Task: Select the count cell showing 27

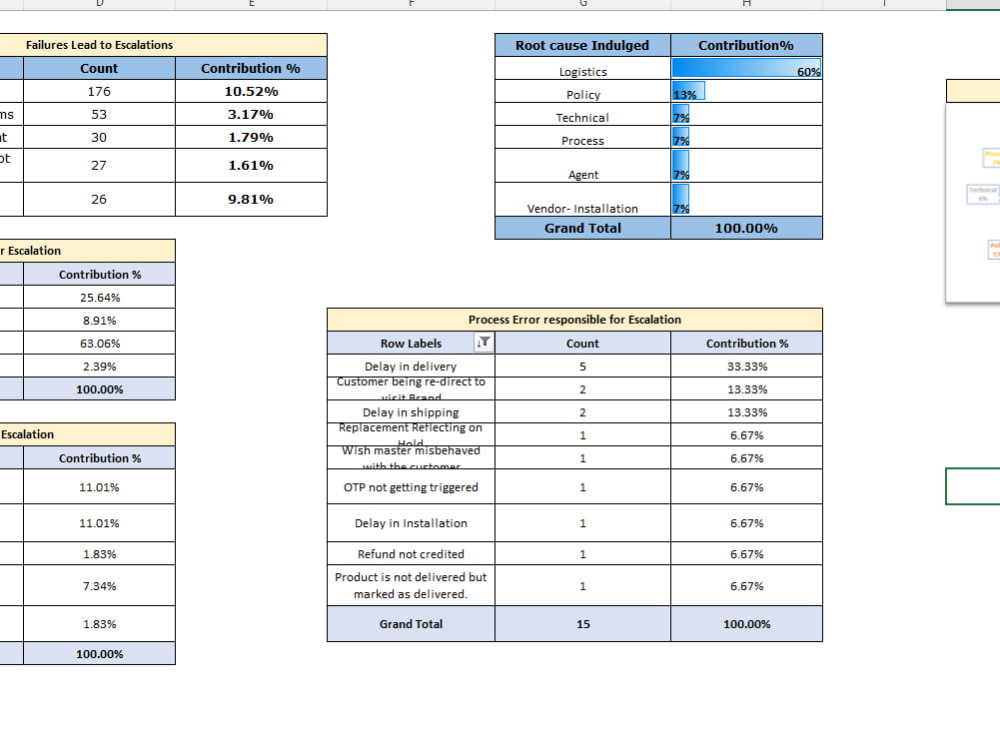Action: pos(99,166)
